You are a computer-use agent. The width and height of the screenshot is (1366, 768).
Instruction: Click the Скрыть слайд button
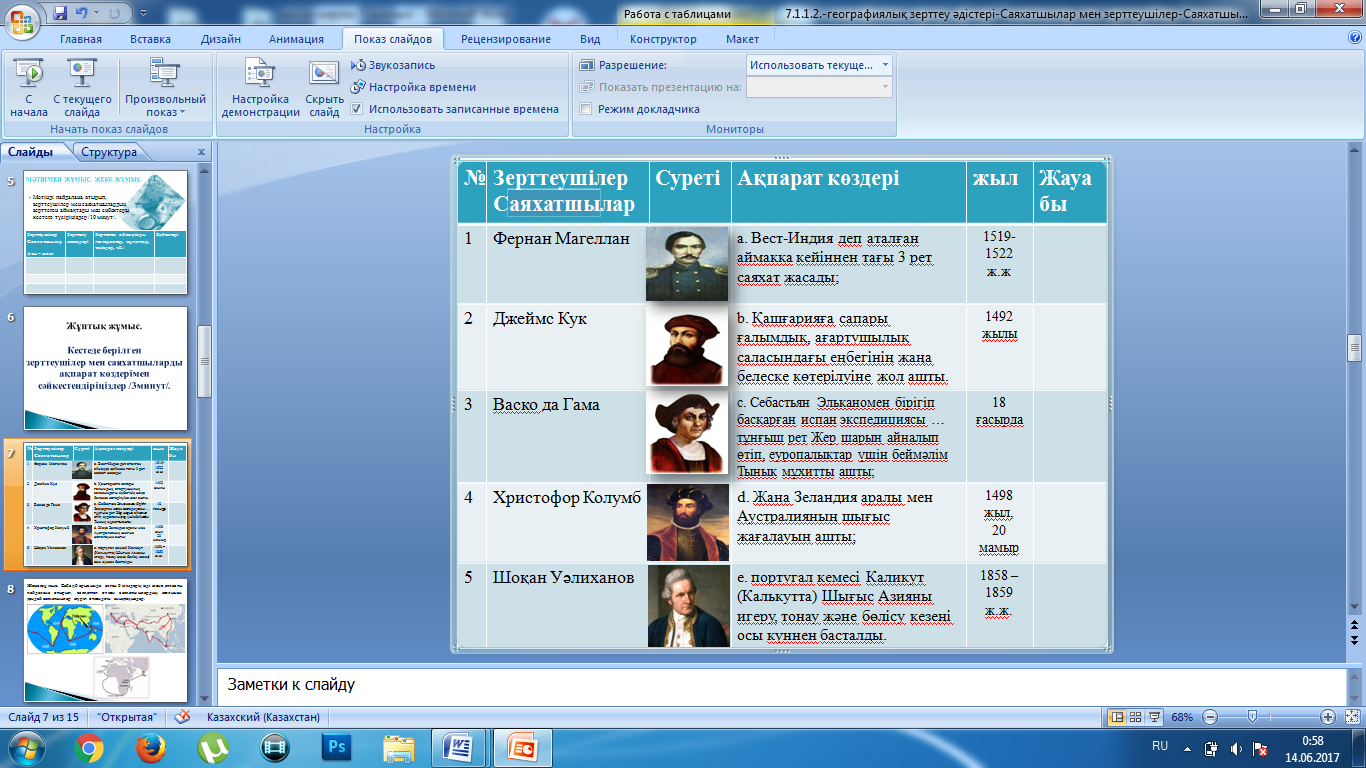point(324,88)
